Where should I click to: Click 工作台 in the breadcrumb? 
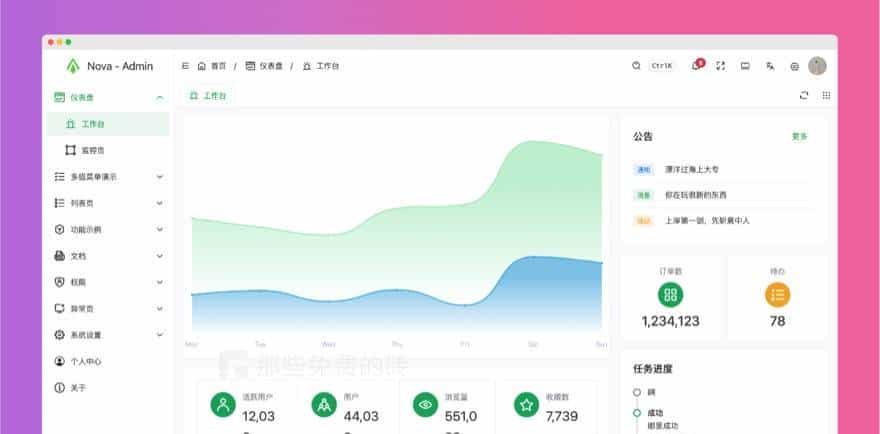[328, 66]
